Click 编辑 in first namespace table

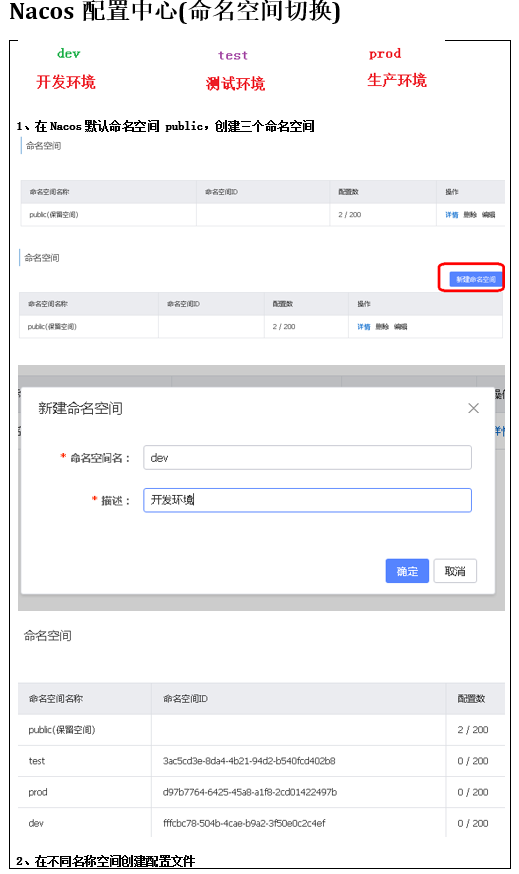click(x=488, y=215)
